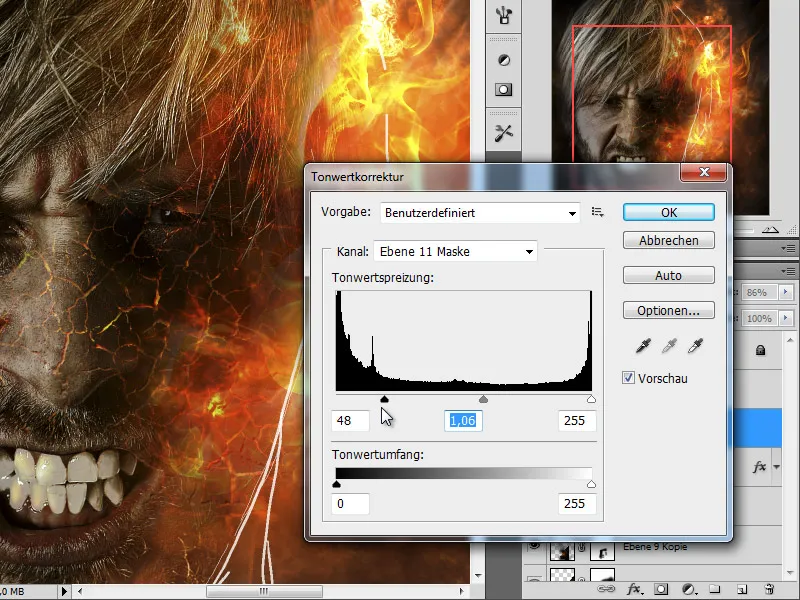
Task: Click the Layers panel scroll-down arrow
Action: click(790, 573)
